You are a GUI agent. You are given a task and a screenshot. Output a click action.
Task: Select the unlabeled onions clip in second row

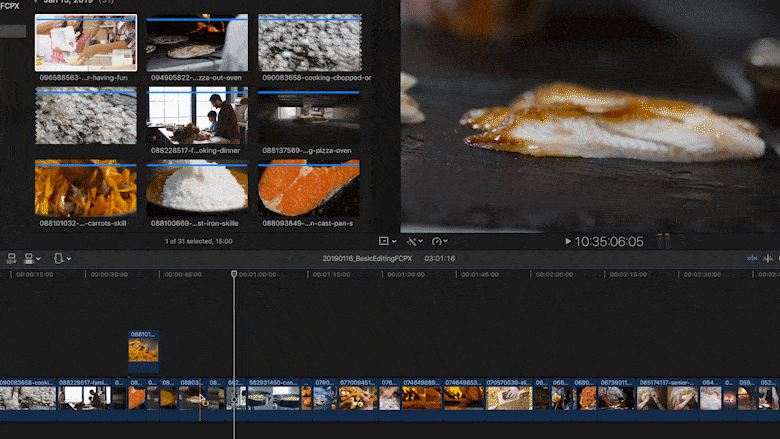[x=86, y=116]
